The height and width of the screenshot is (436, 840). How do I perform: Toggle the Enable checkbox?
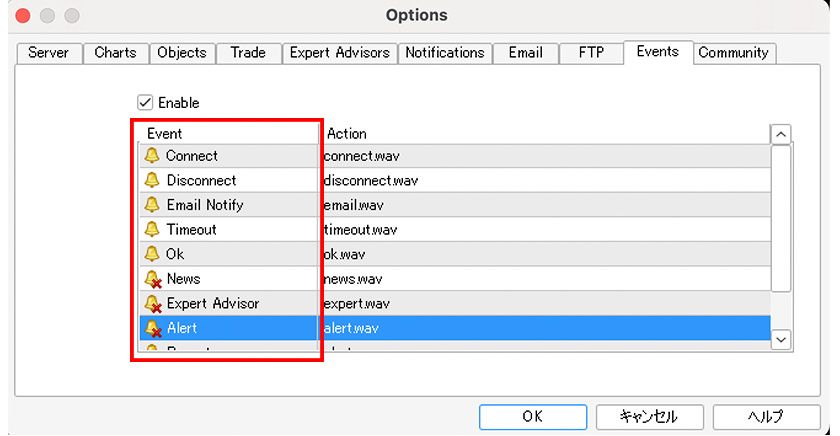[x=145, y=103]
